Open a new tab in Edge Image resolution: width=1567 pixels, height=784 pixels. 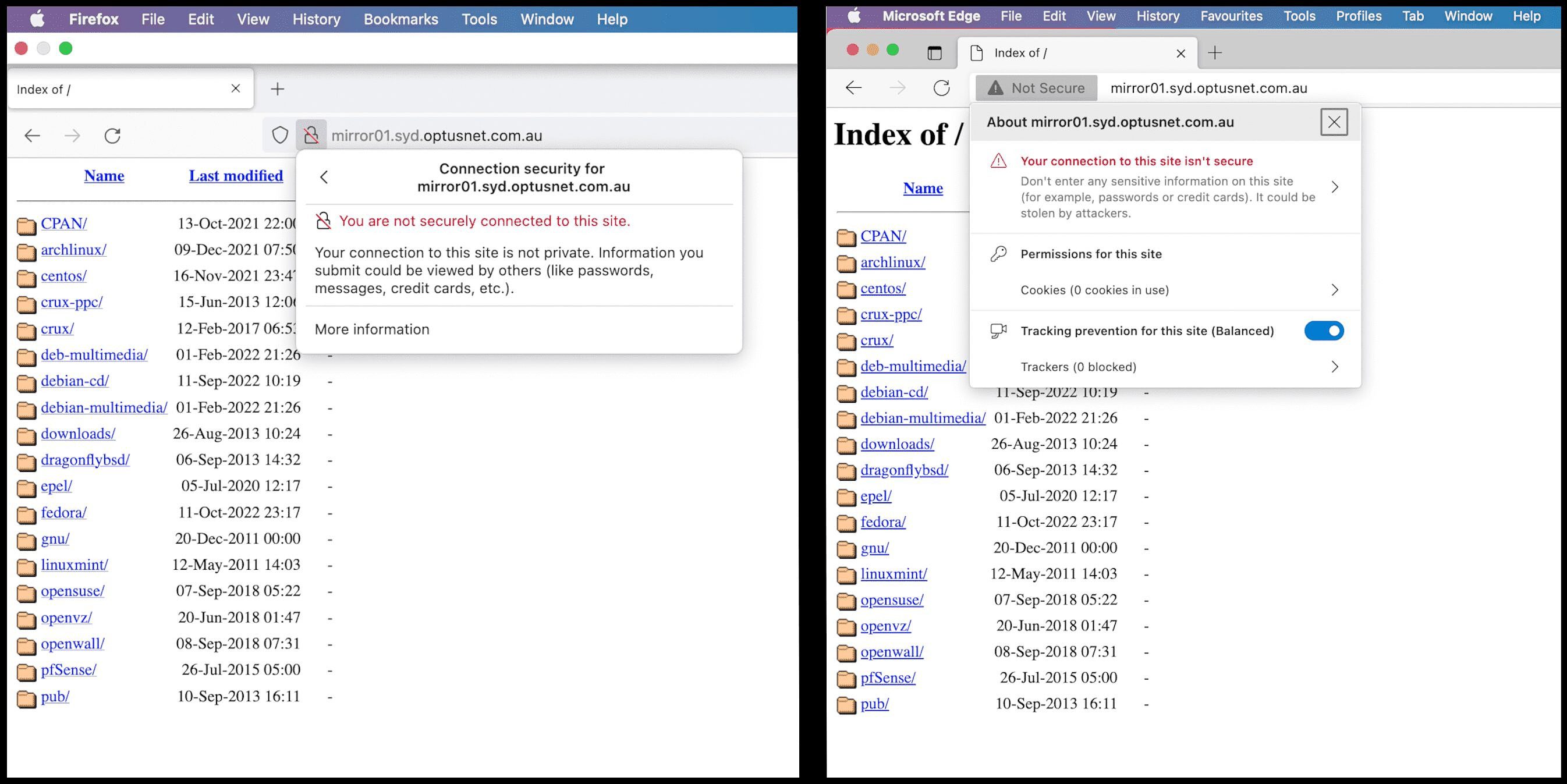1215,53
